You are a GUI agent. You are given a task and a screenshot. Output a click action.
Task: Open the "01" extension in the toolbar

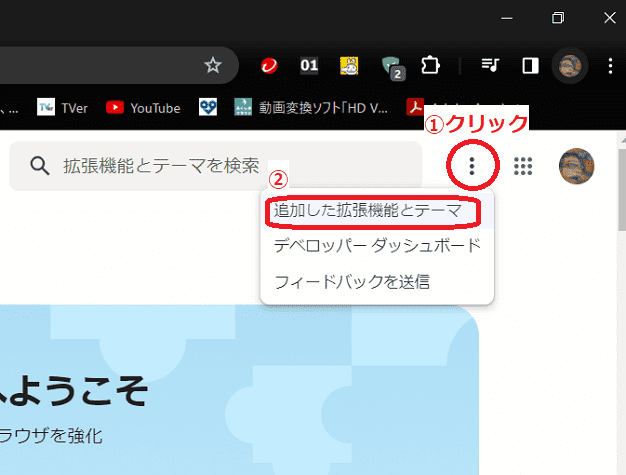(309, 66)
